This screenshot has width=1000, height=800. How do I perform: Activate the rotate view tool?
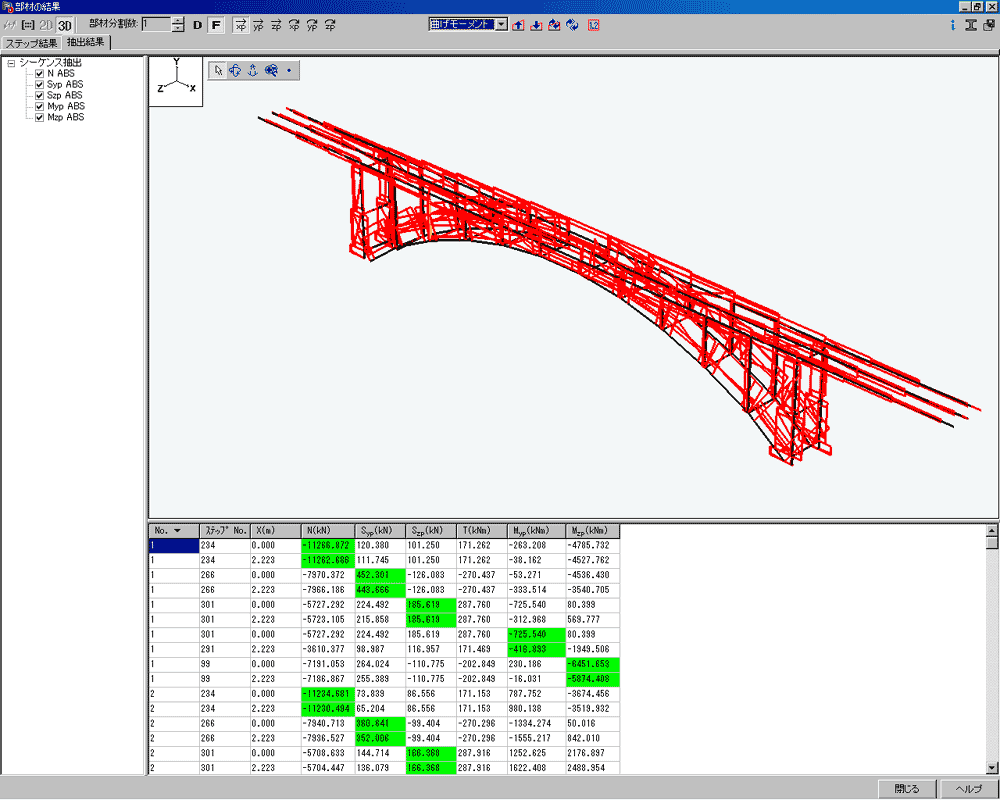pos(236,70)
